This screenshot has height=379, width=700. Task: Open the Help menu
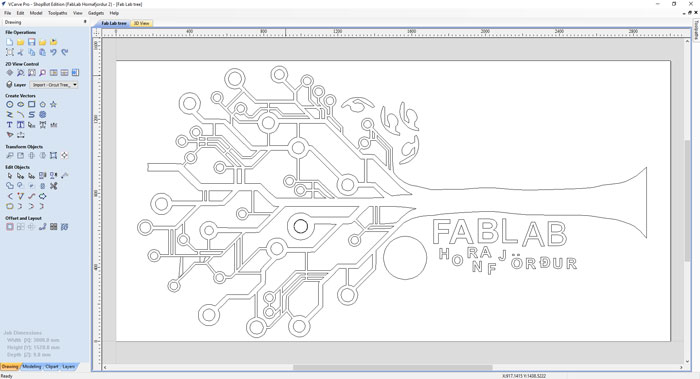tap(114, 13)
